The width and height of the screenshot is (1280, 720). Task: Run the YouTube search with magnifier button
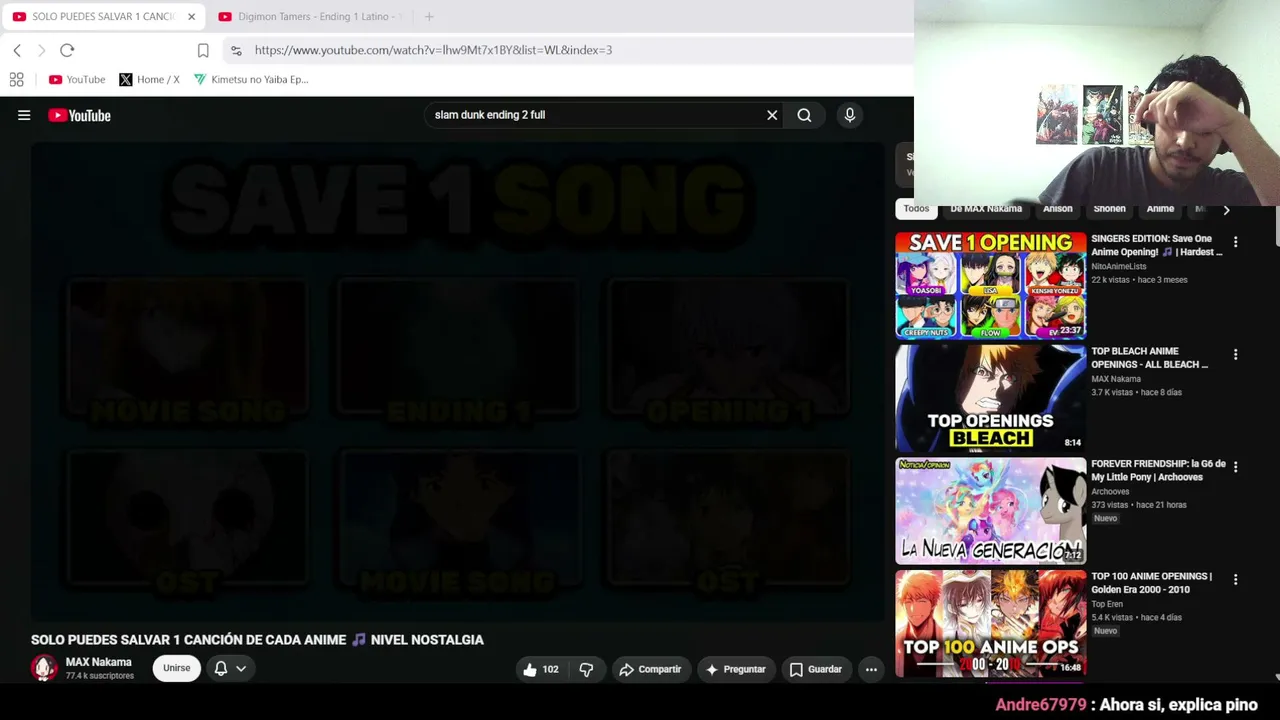pos(804,115)
